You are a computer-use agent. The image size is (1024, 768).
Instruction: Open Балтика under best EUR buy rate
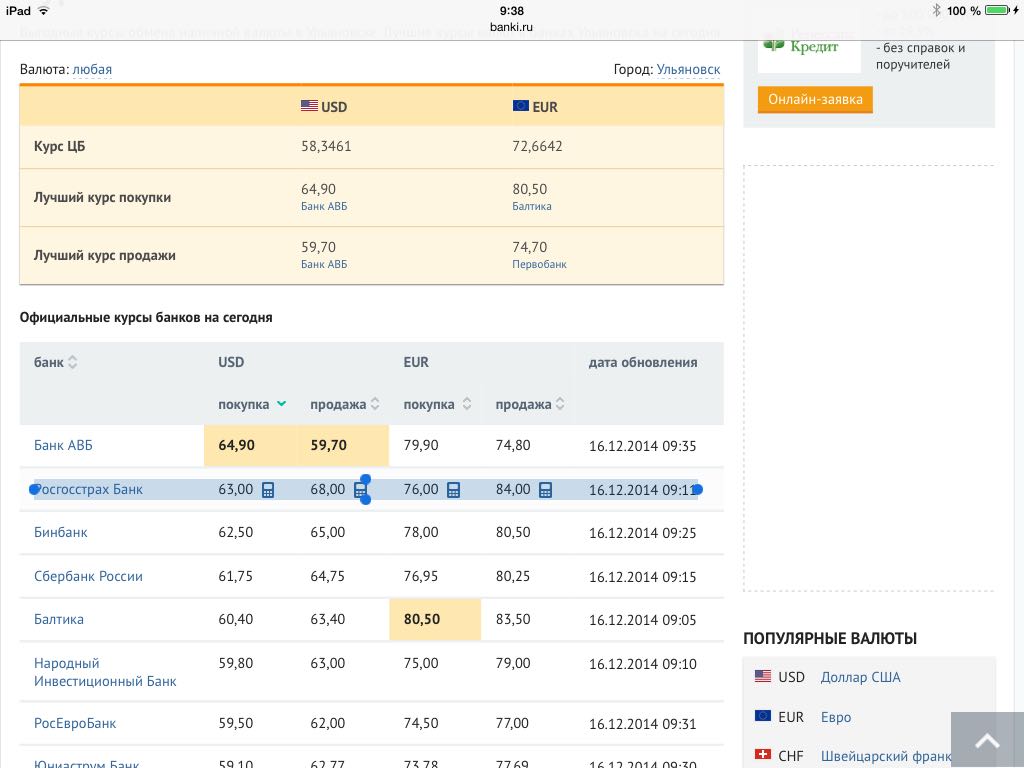coord(532,206)
